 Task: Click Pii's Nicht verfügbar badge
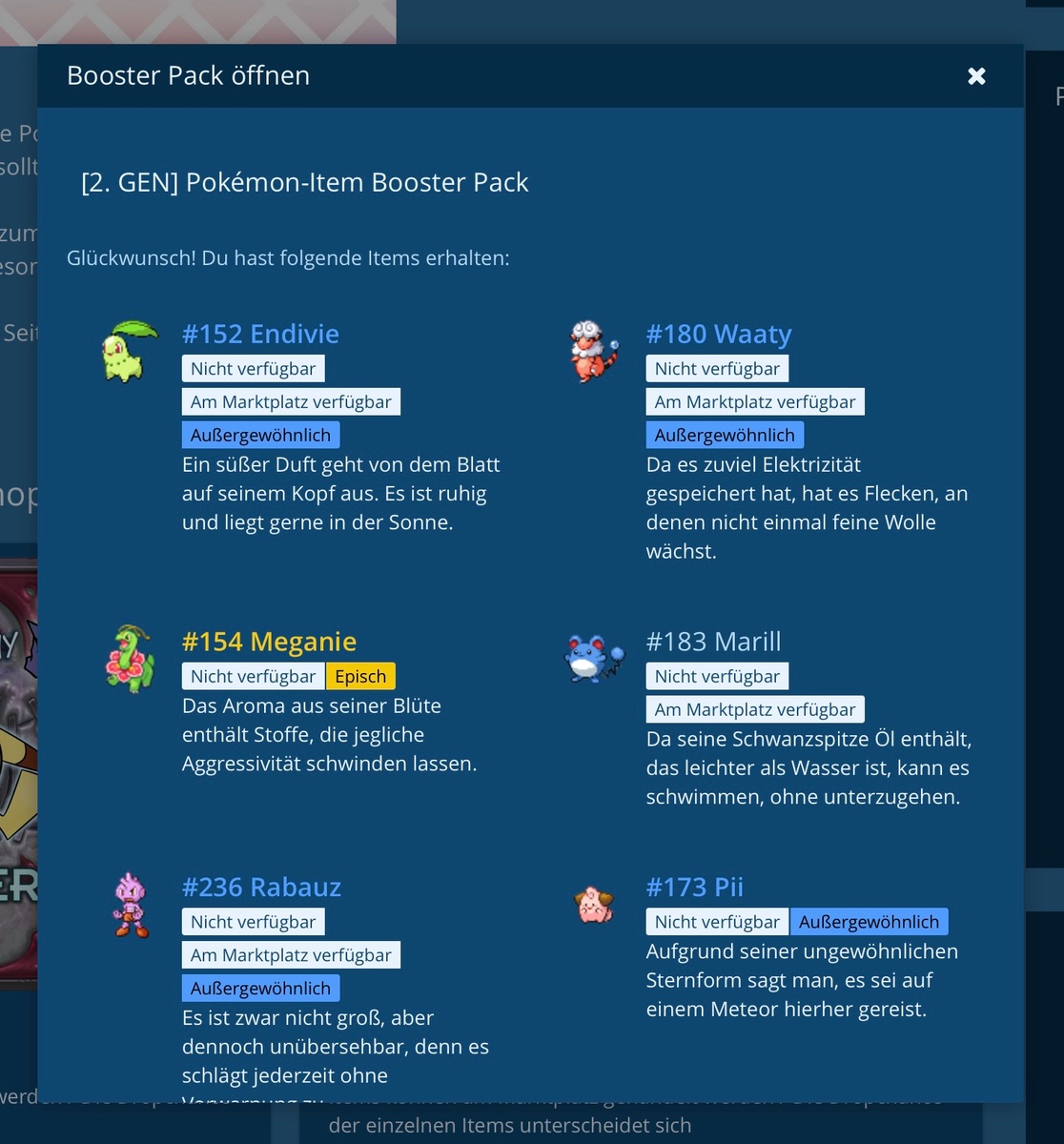pos(717,923)
